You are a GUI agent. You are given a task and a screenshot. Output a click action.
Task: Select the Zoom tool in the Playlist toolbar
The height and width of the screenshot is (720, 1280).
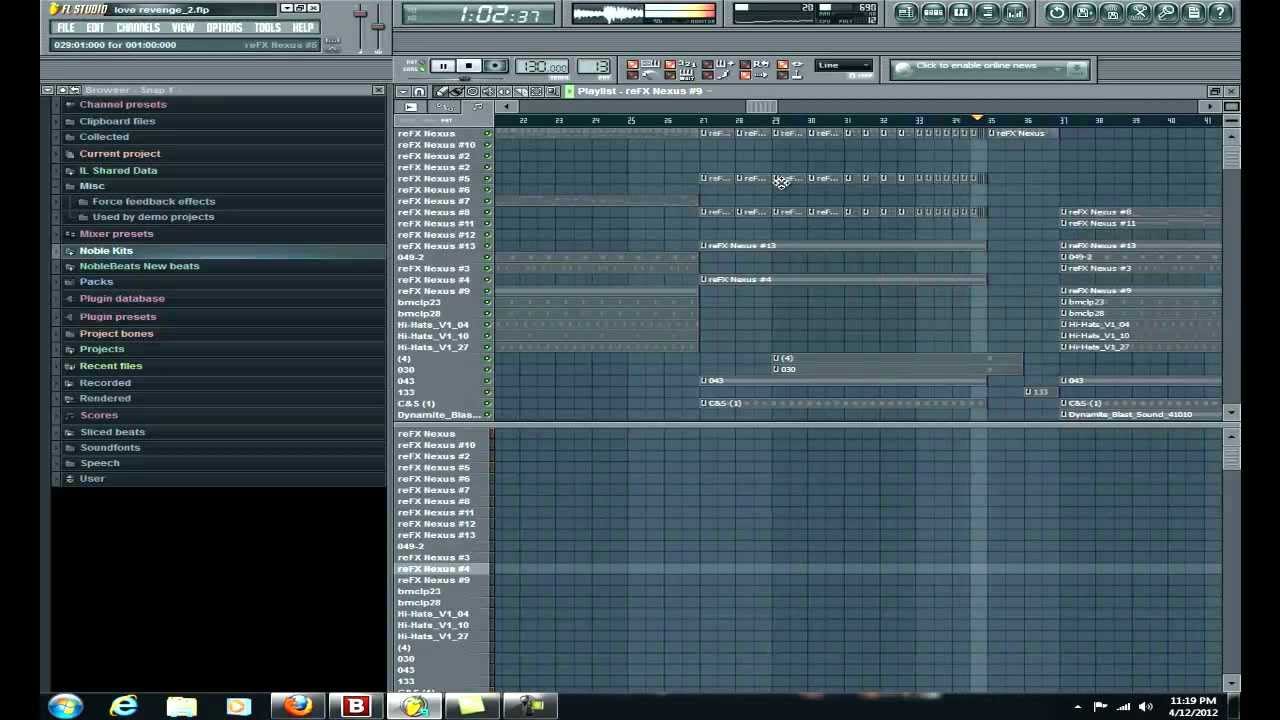(553, 91)
